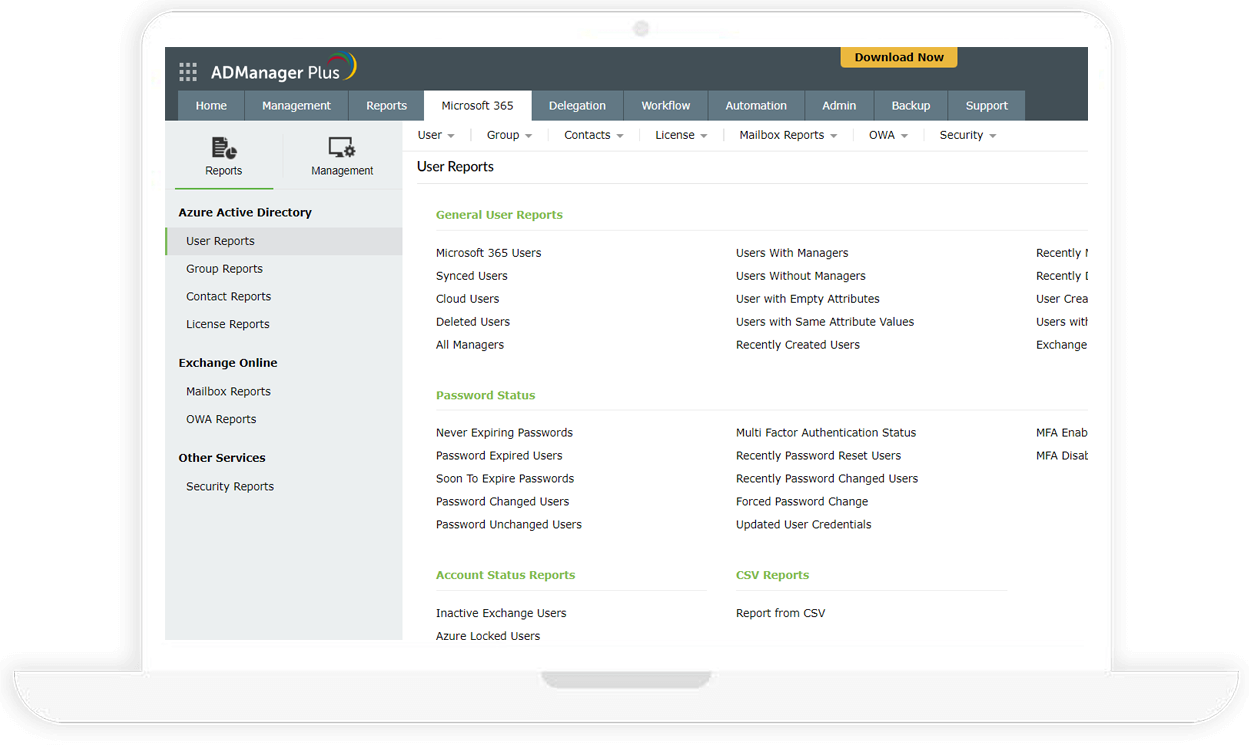The image size is (1249, 746).
Task: Click the Exchange Online sidebar heading
Action: point(228,363)
